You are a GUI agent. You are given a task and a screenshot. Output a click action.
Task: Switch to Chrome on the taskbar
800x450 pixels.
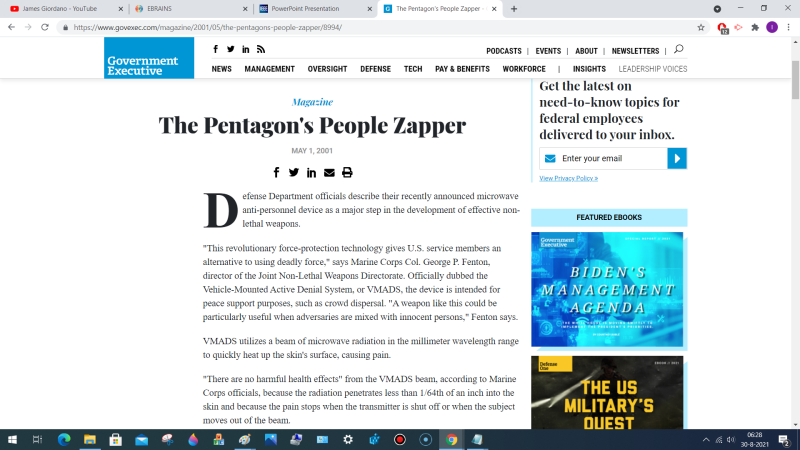pos(451,439)
